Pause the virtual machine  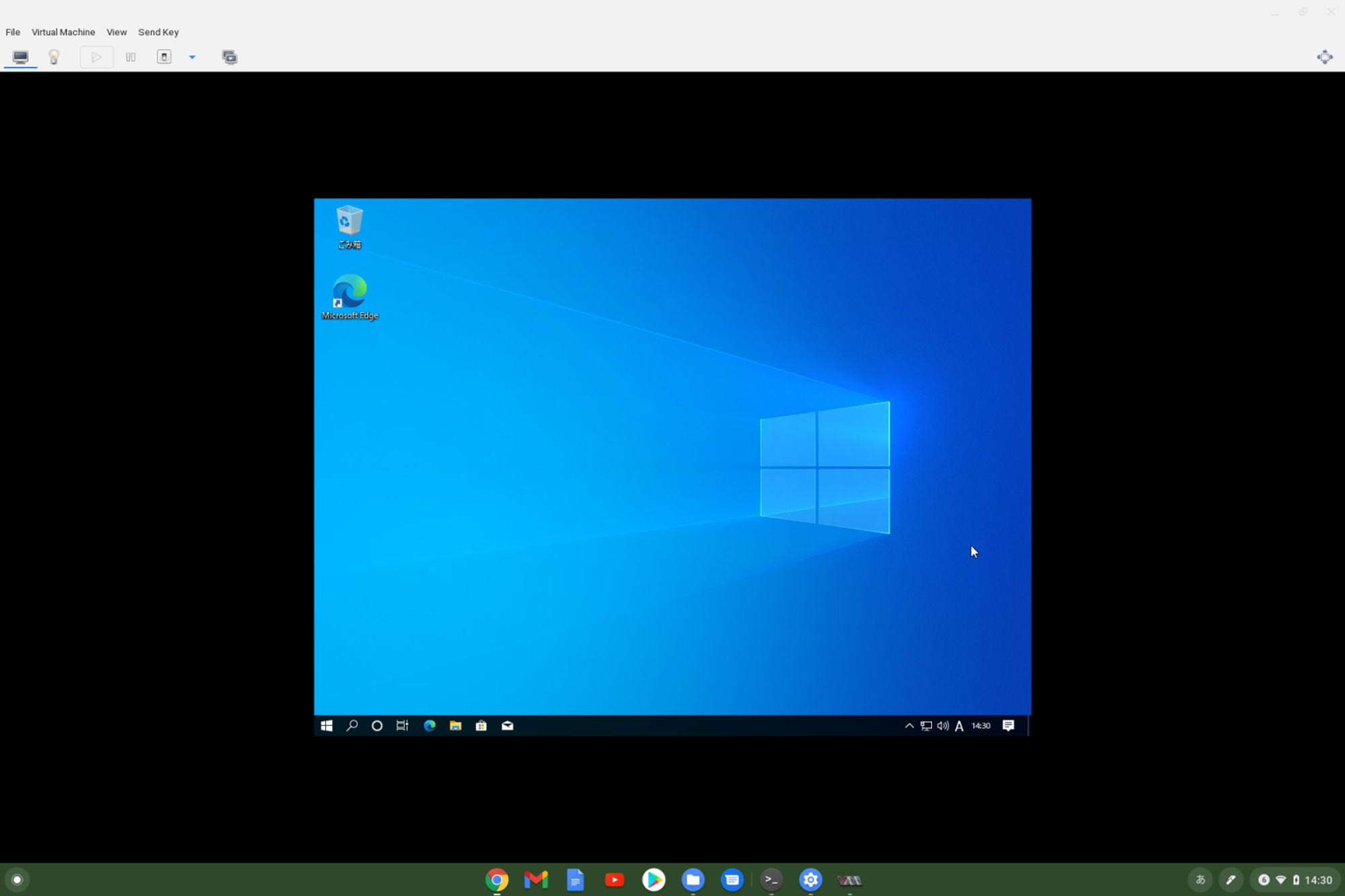[130, 57]
